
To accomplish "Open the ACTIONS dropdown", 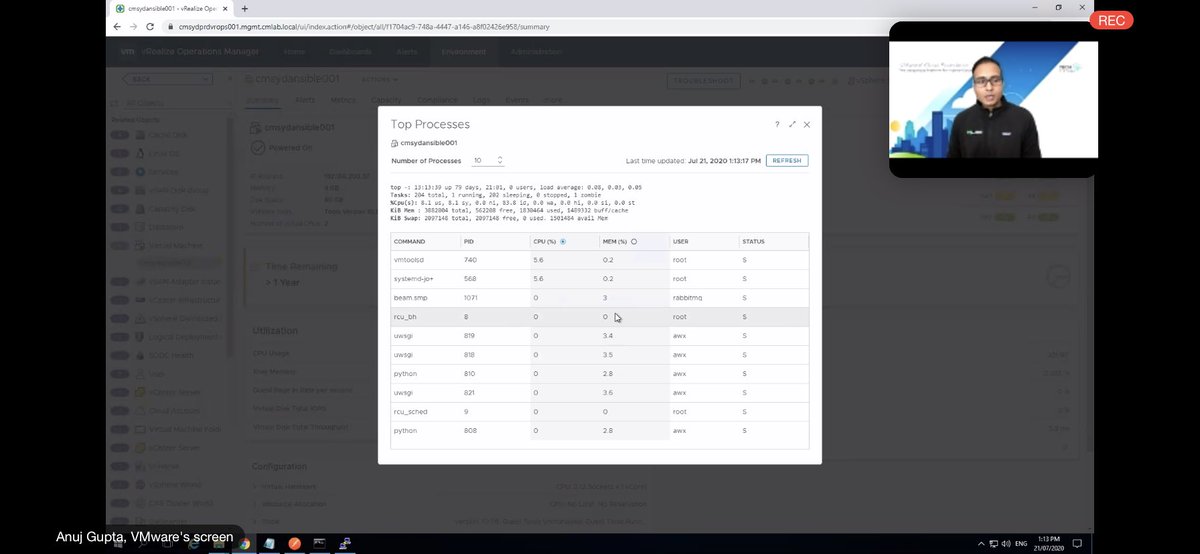I will coord(380,79).
